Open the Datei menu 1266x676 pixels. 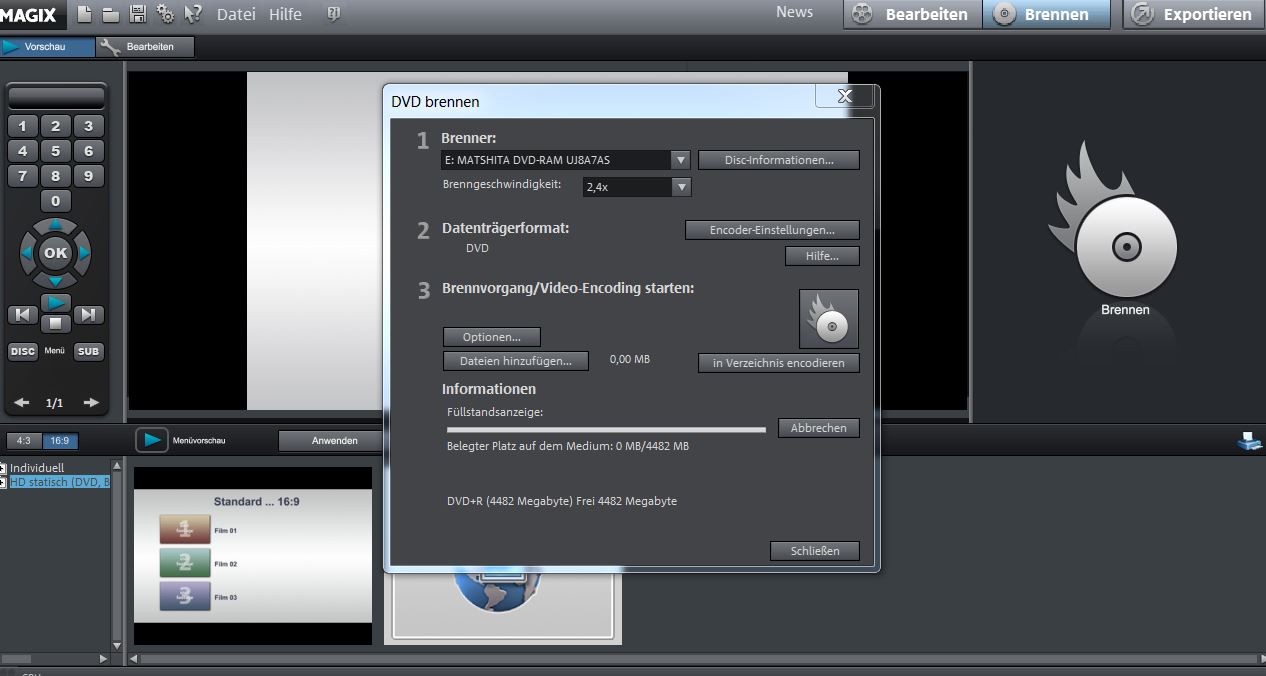[236, 14]
